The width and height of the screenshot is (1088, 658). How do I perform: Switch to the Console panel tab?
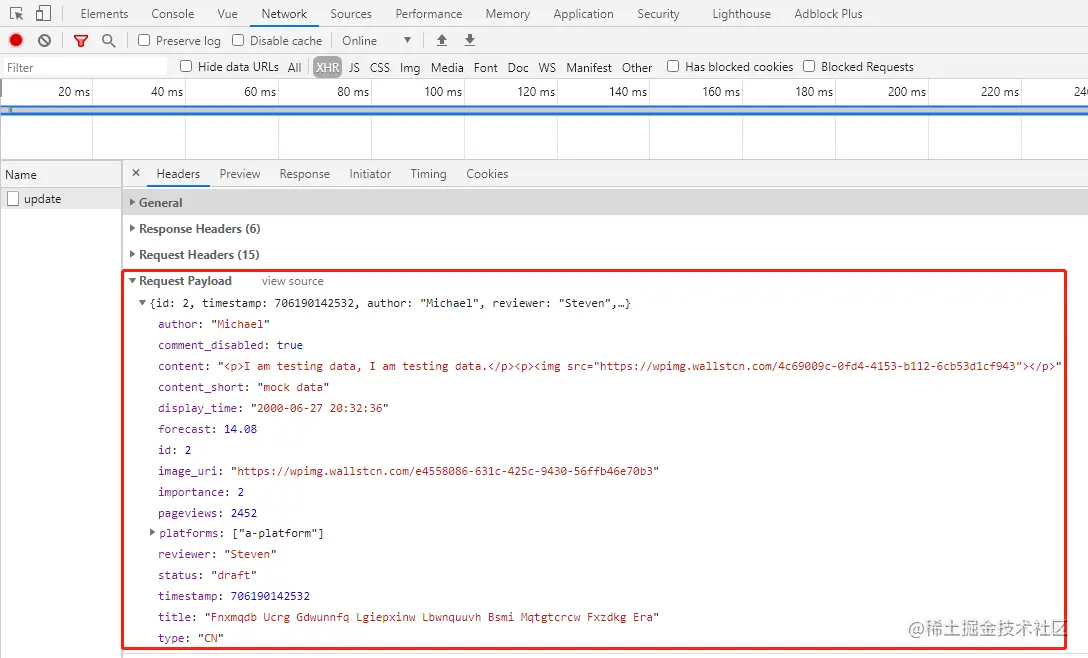[x=173, y=14]
